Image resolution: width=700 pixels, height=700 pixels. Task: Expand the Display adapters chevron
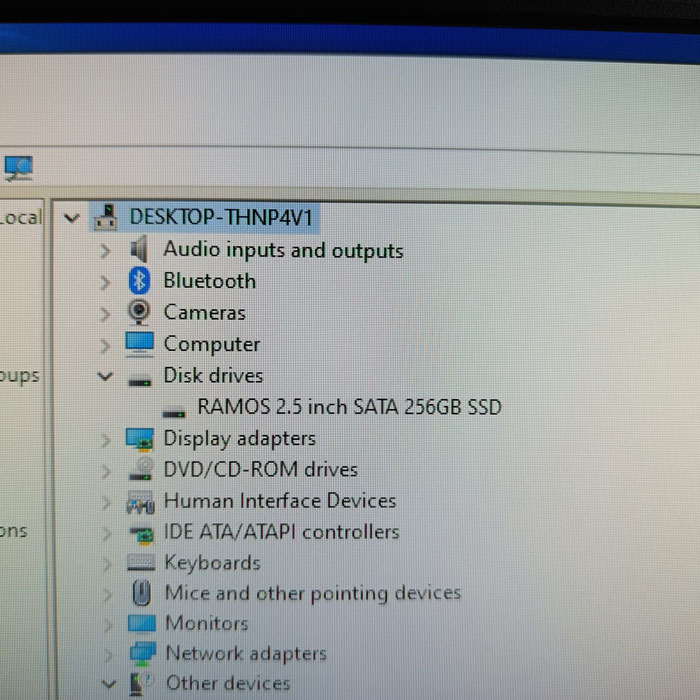point(105,439)
